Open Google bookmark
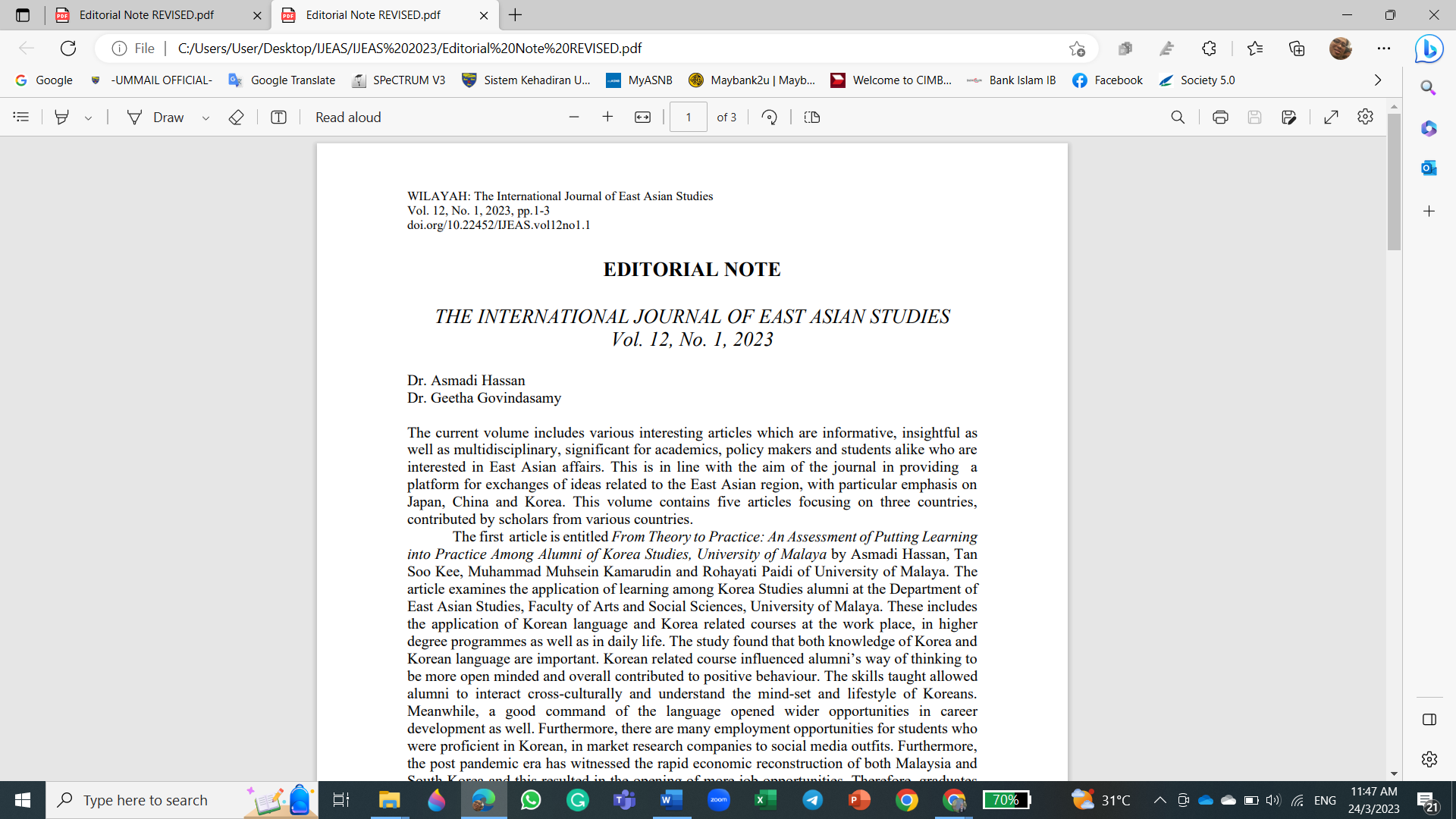1456x819 pixels. [44, 80]
